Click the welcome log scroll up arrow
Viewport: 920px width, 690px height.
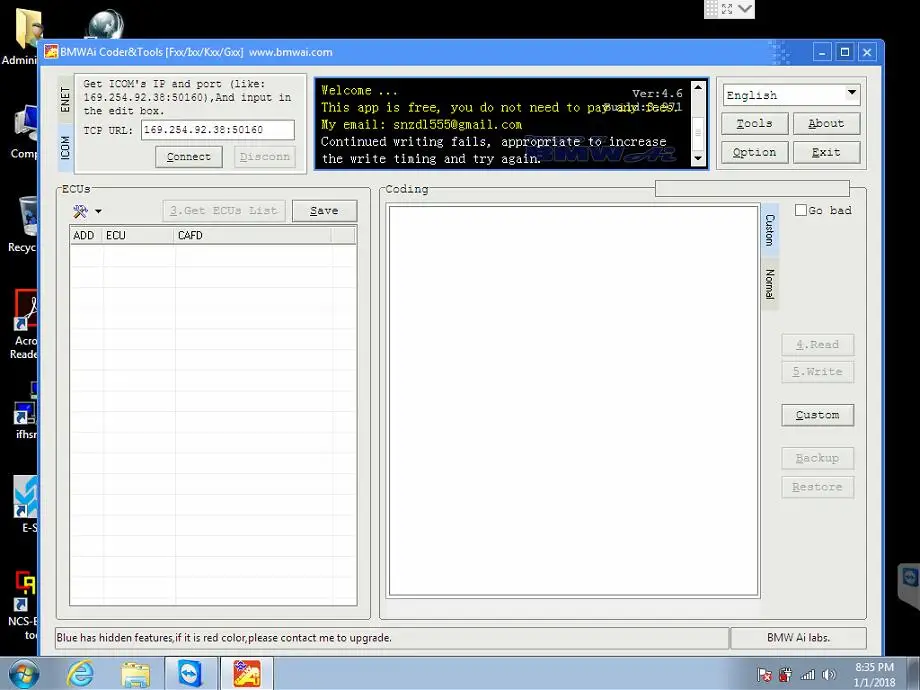[698, 87]
